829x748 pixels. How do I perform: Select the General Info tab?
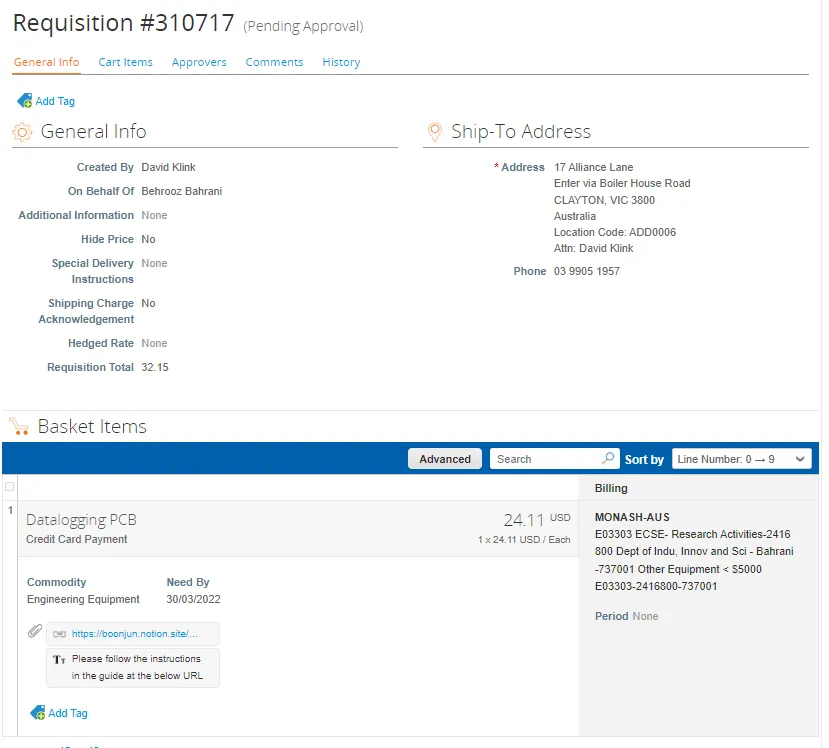coord(46,62)
